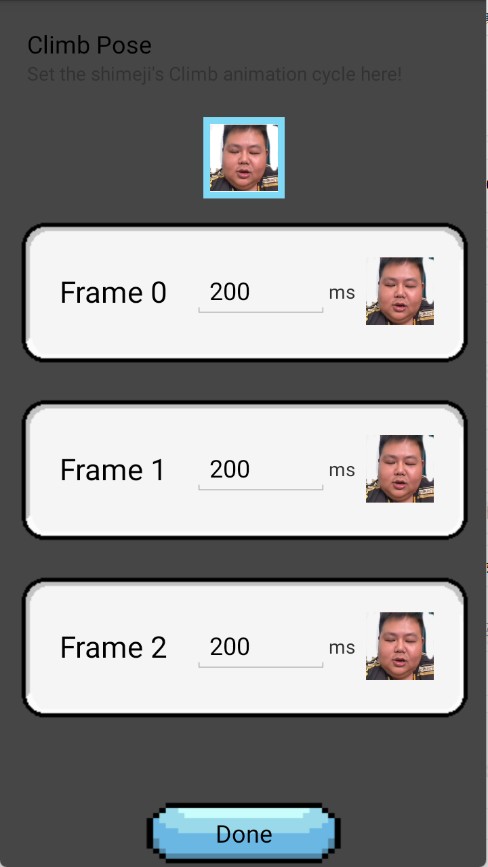Click the ms unit beside Frame 2
Screen dimensions: 488x867
pyautogui.click(x=342, y=648)
